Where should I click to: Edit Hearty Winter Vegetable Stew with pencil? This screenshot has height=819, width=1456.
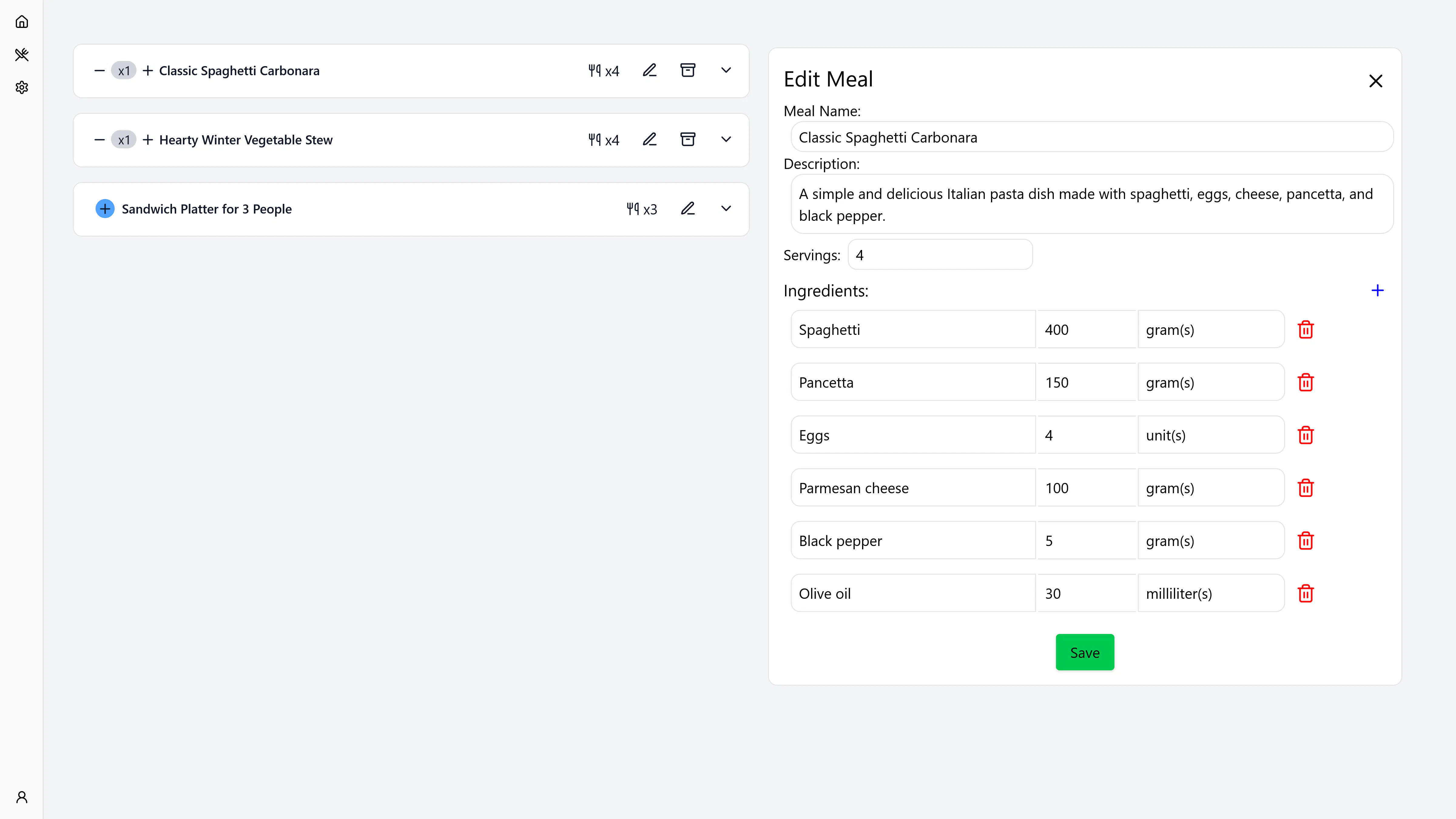[x=649, y=139]
